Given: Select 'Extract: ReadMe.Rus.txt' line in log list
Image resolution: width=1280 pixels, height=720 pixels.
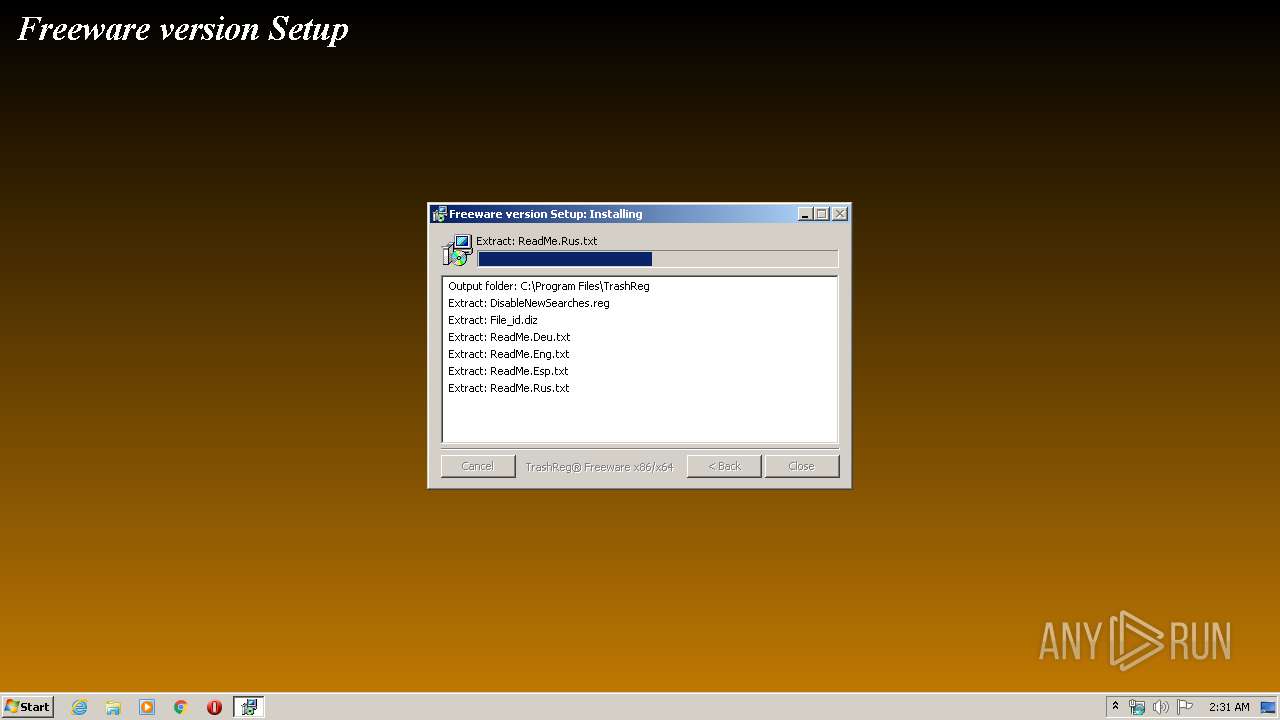Looking at the screenshot, I should point(509,388).
